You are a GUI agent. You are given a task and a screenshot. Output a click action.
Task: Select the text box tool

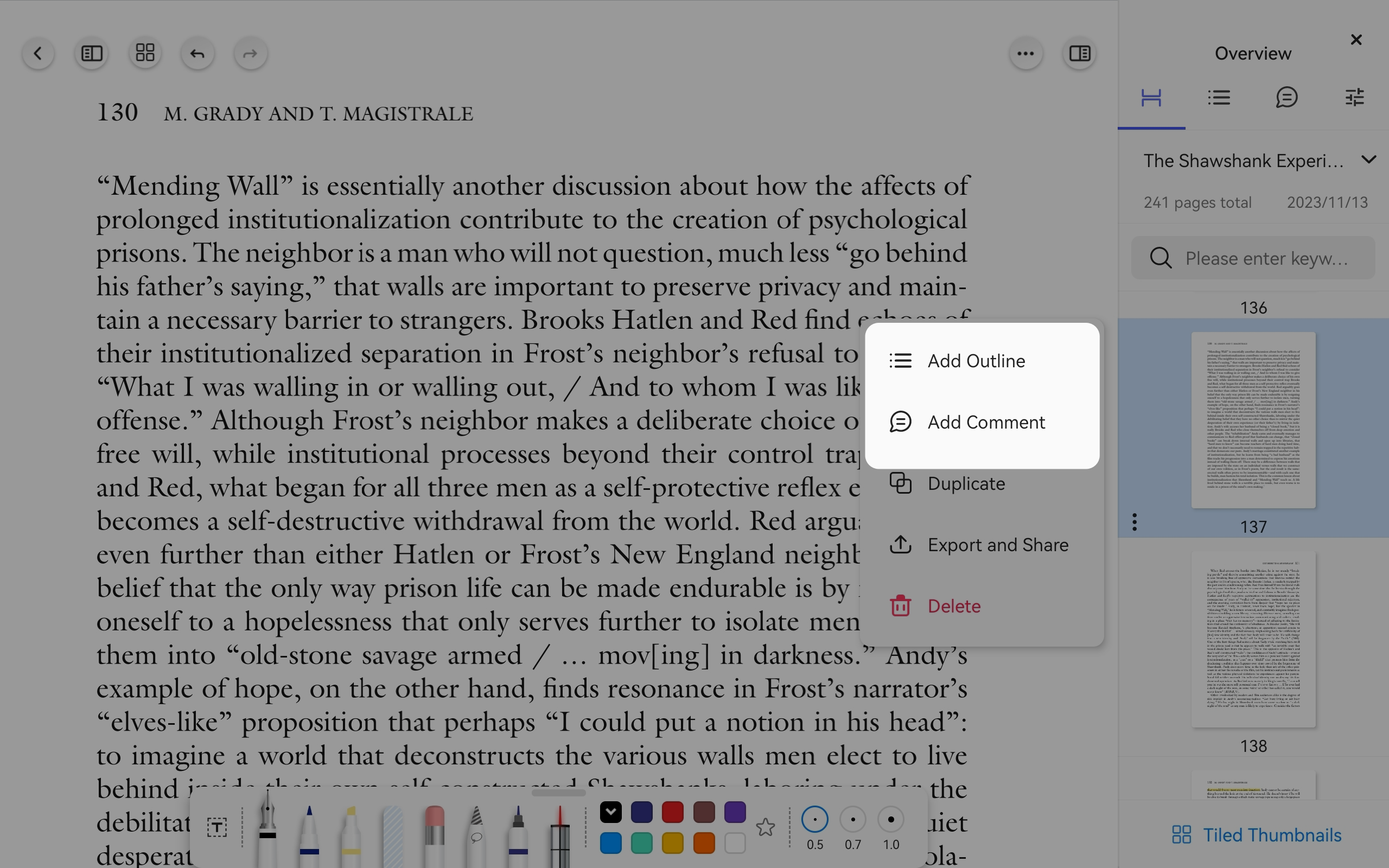coord(217,827)
